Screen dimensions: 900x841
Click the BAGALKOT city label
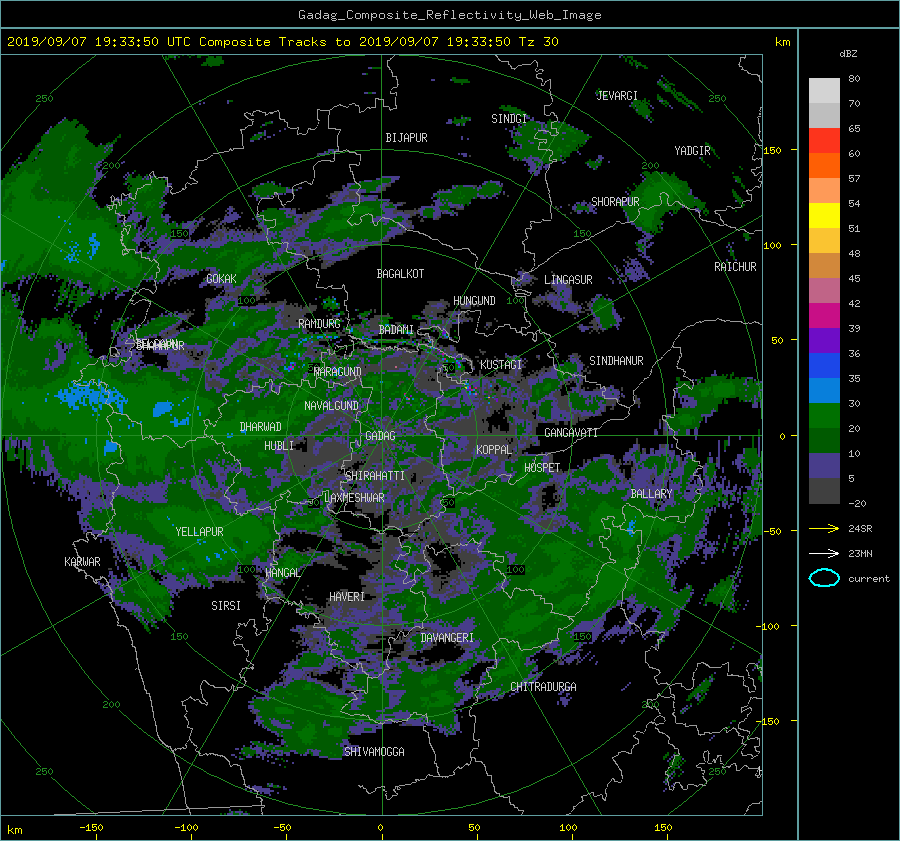(400, 274)
